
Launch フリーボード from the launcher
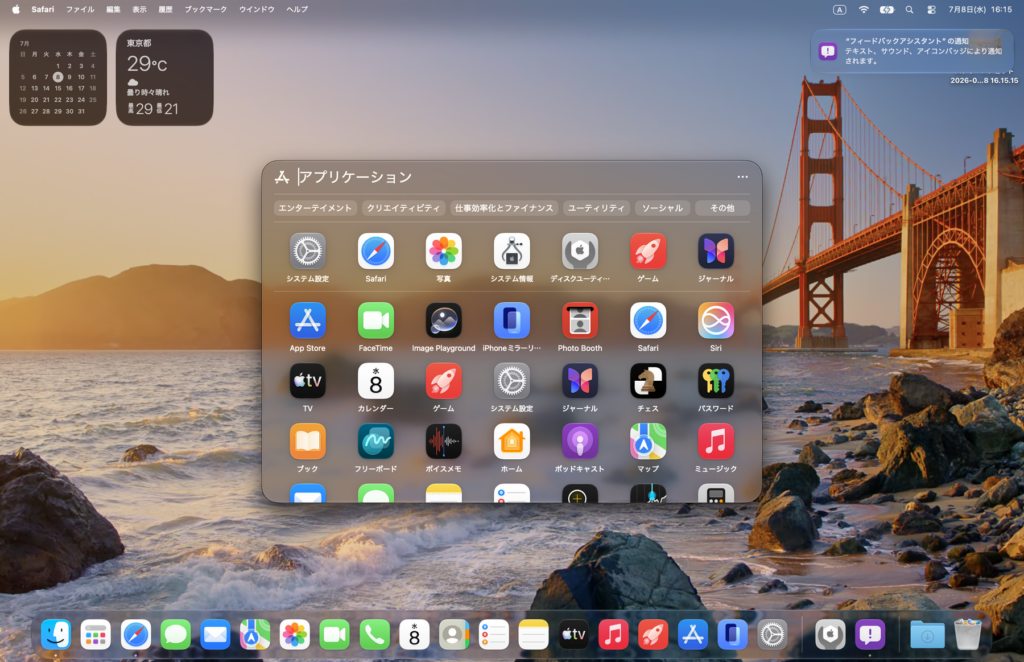coord(376,442)
